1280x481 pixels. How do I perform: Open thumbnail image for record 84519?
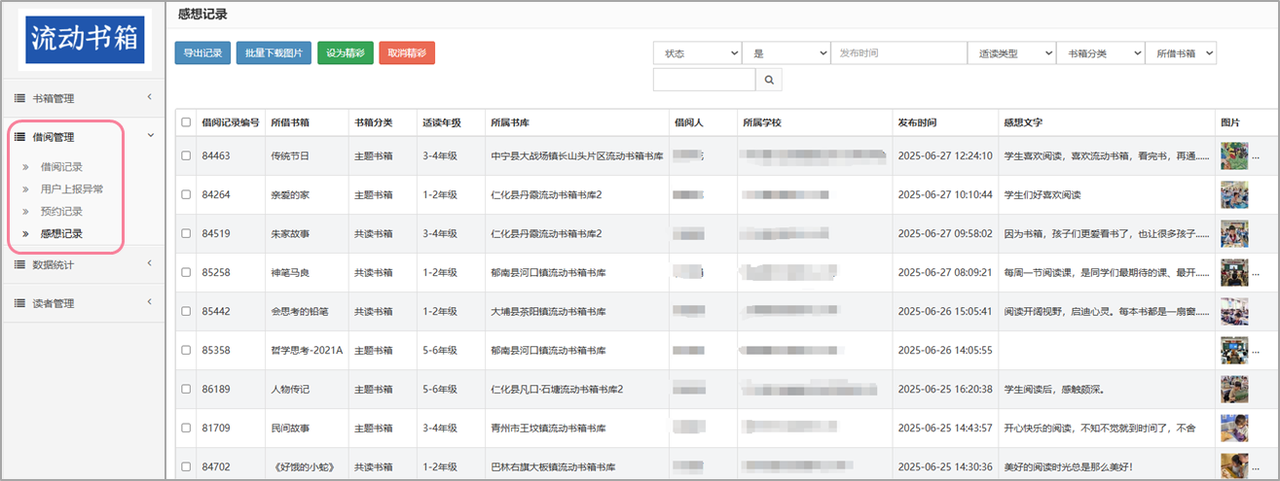point(1234,233)
